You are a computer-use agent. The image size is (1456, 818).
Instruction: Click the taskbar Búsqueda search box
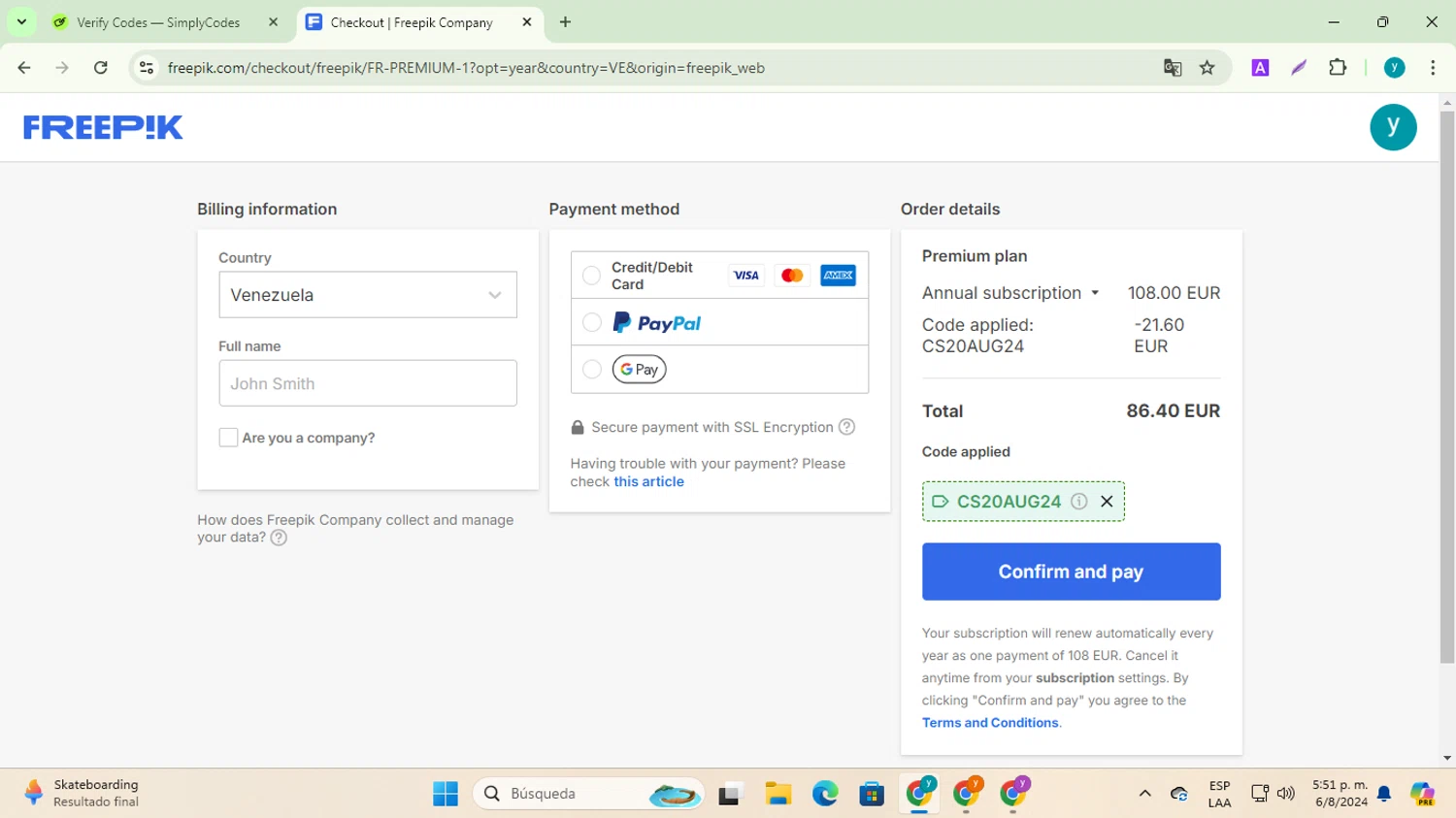589,794
